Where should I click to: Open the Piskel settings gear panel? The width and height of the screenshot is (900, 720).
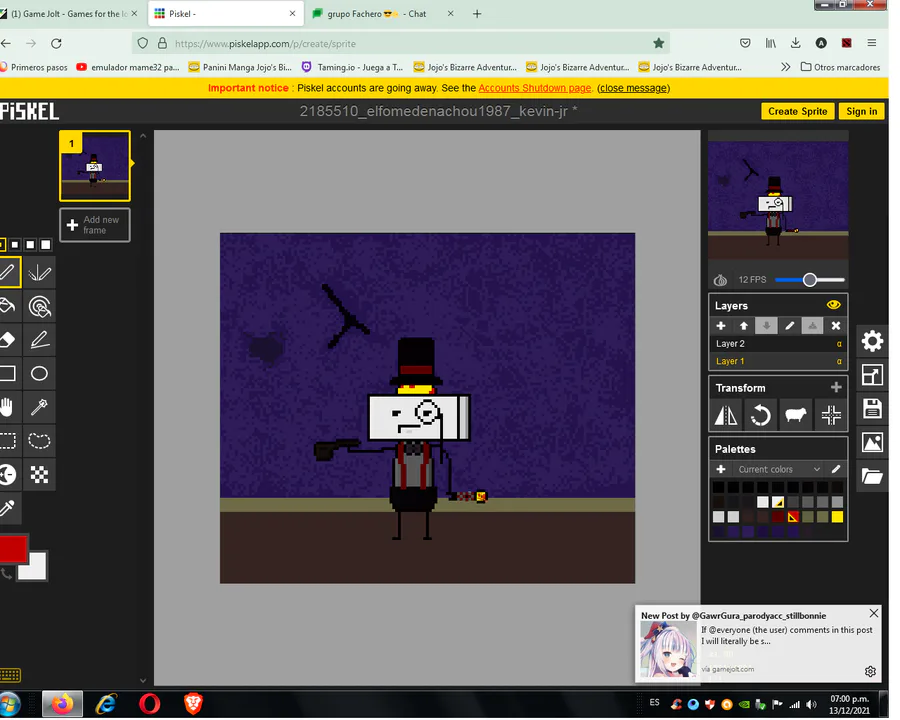tap(872, 342)
